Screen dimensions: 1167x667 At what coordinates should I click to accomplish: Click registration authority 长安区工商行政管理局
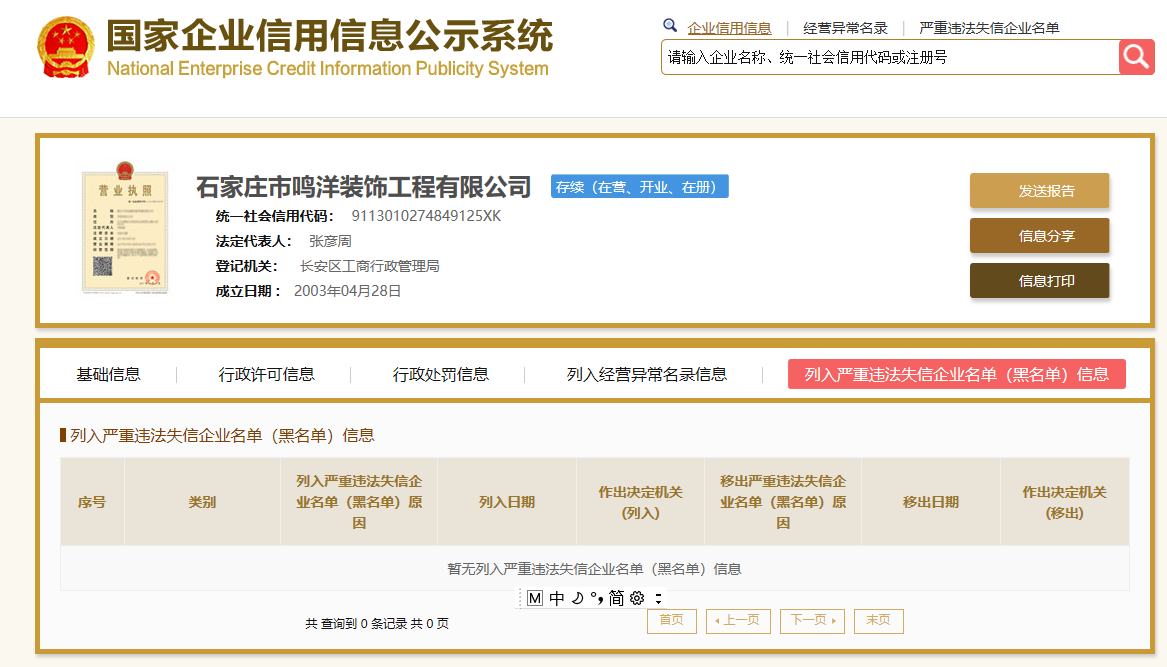[x=369, y=267]
